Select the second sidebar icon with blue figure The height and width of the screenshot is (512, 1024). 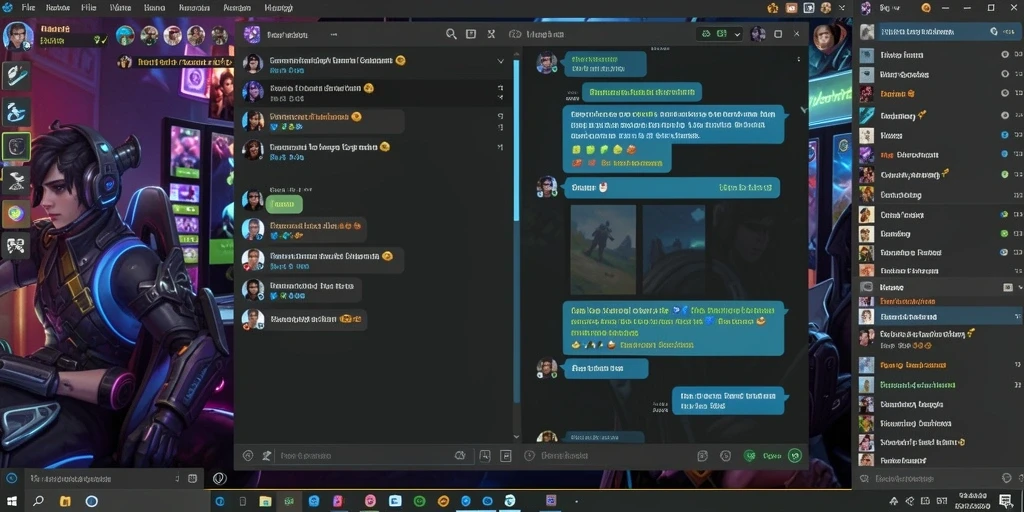tap(16, 112)
